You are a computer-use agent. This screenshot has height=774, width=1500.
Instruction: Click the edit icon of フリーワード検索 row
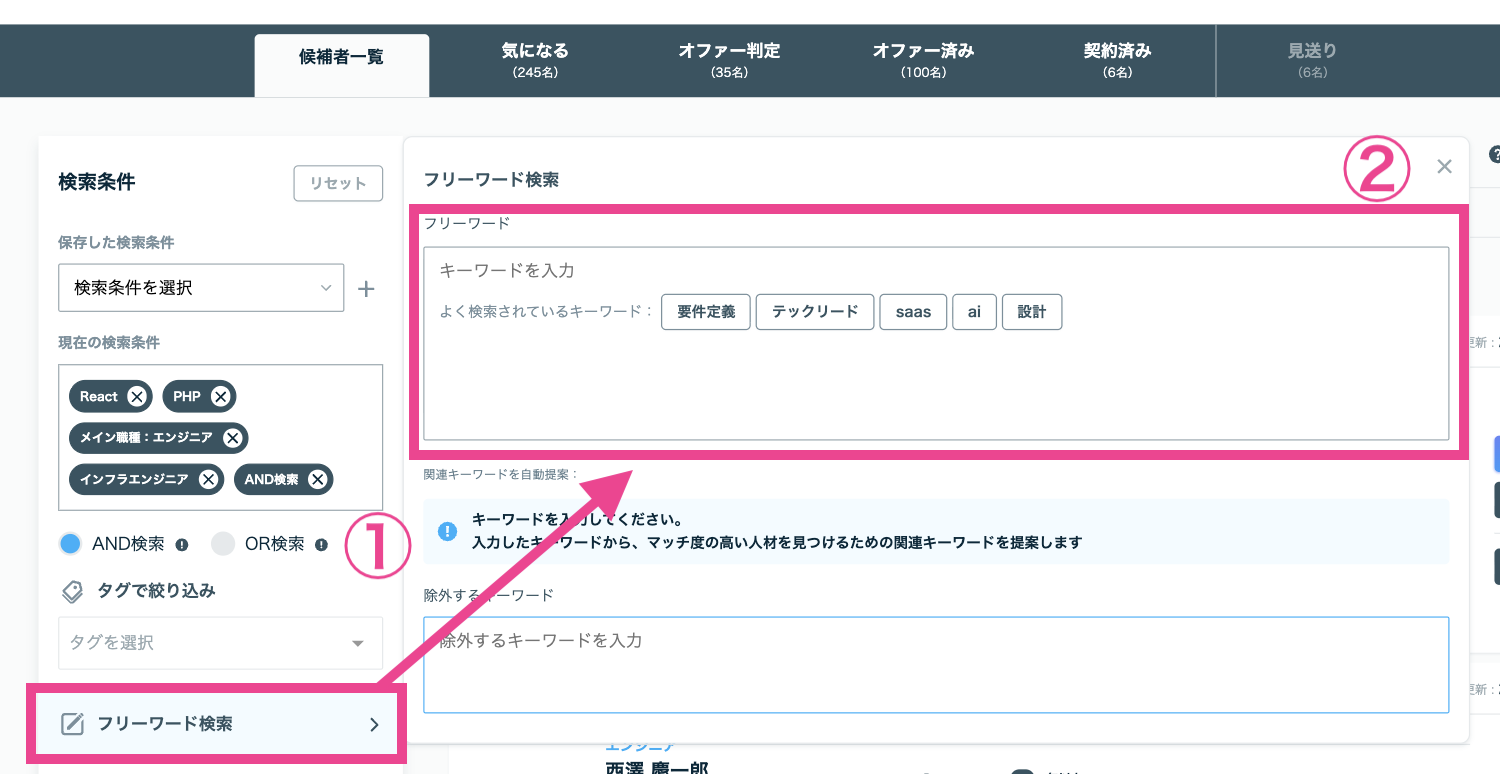click(x=72, y=724)
